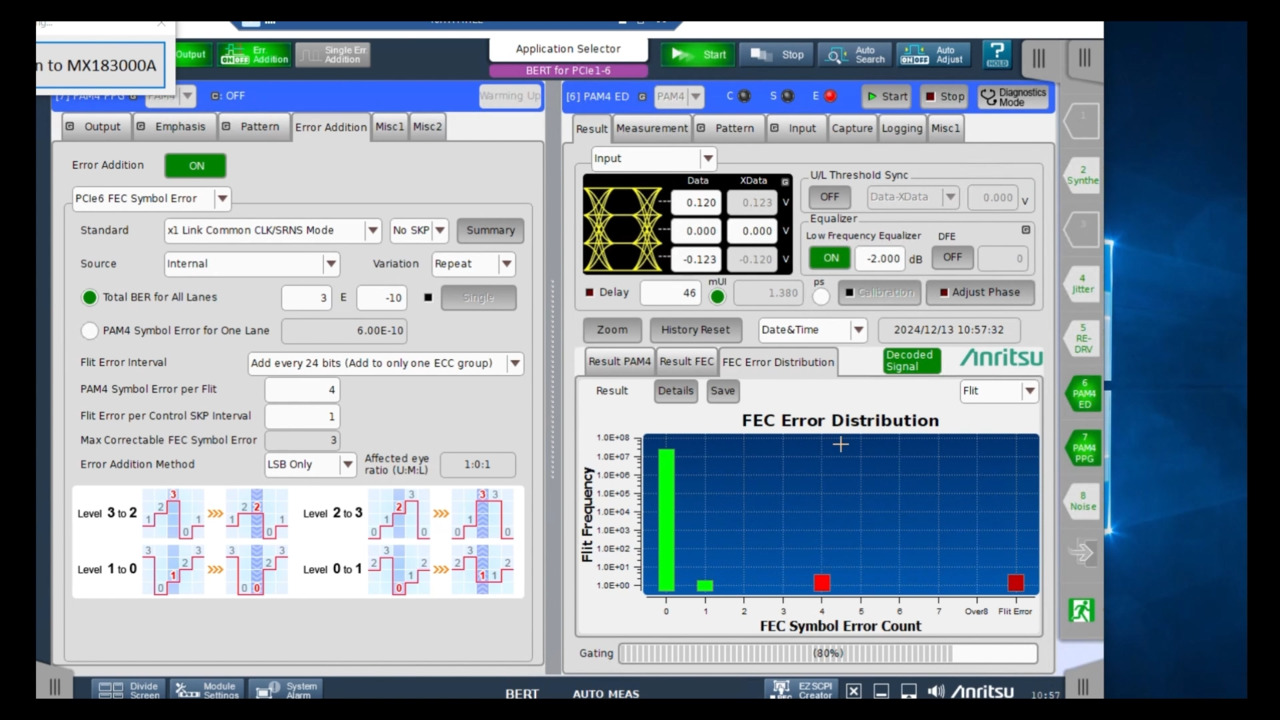The height and width of the screenshot is (720, 1280).
Task: Click the PAM4 Symbol Error per Flit field
Action: click(x=302, y=390)
